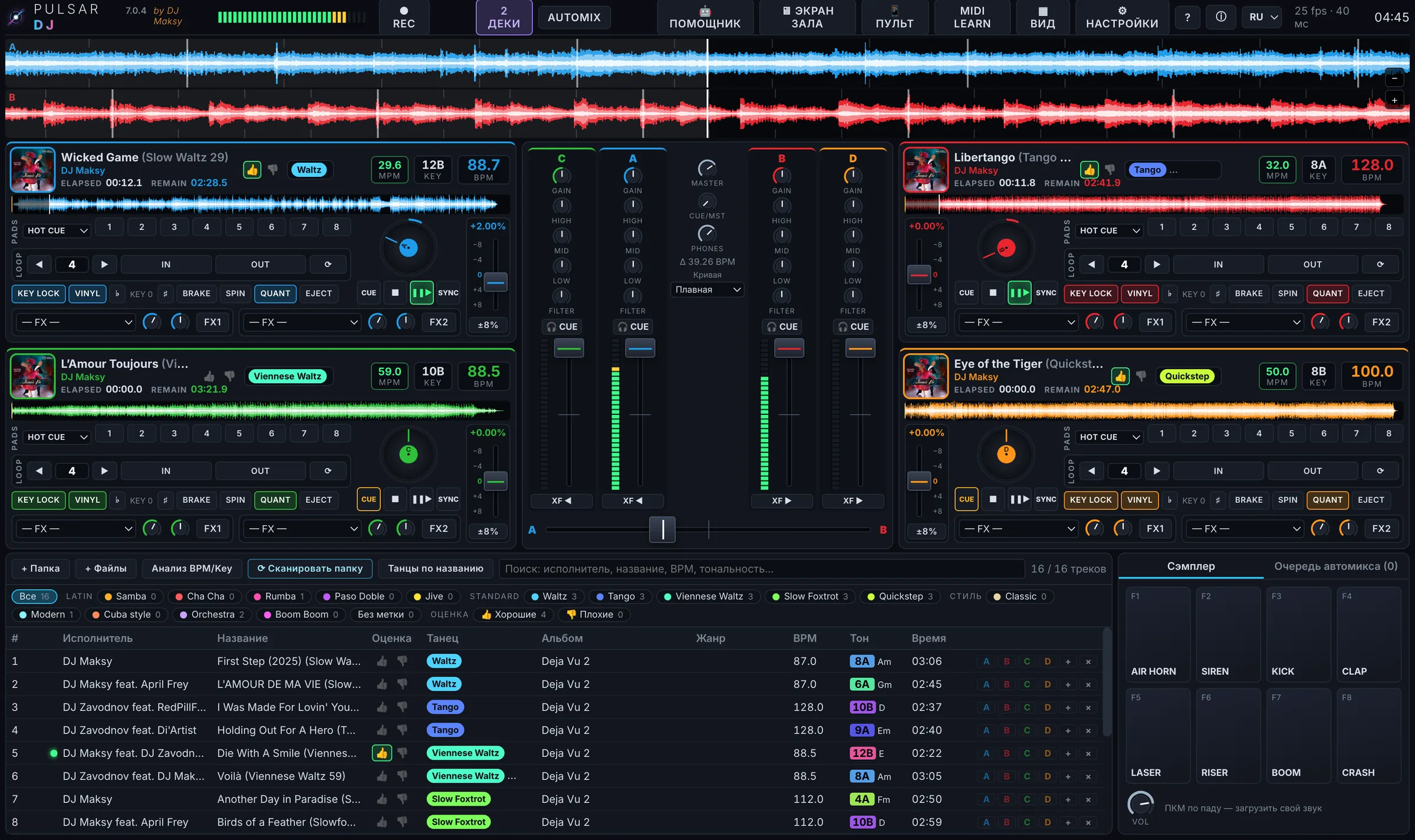Viewport: 1415px width, 840px height.
Task: Open the help question mark button
Action: 1187,17
